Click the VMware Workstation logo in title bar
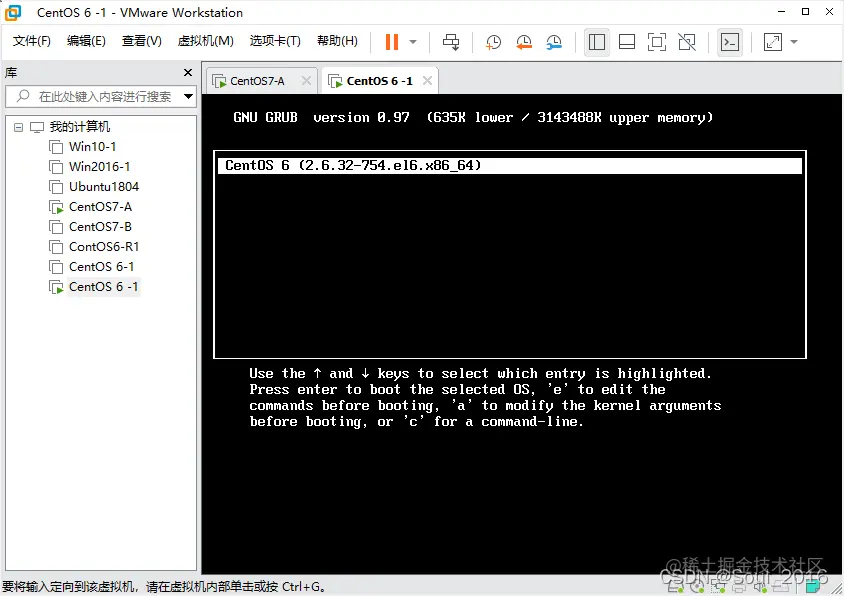 click(x=13, y=12)
